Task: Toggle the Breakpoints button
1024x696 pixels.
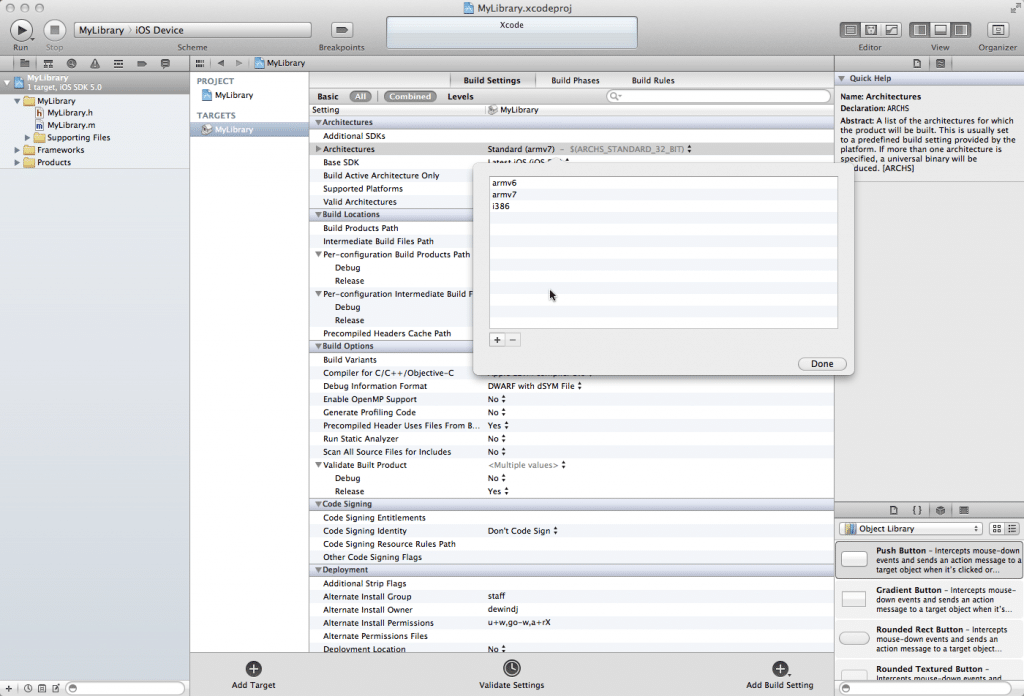Action: [342, 30]
